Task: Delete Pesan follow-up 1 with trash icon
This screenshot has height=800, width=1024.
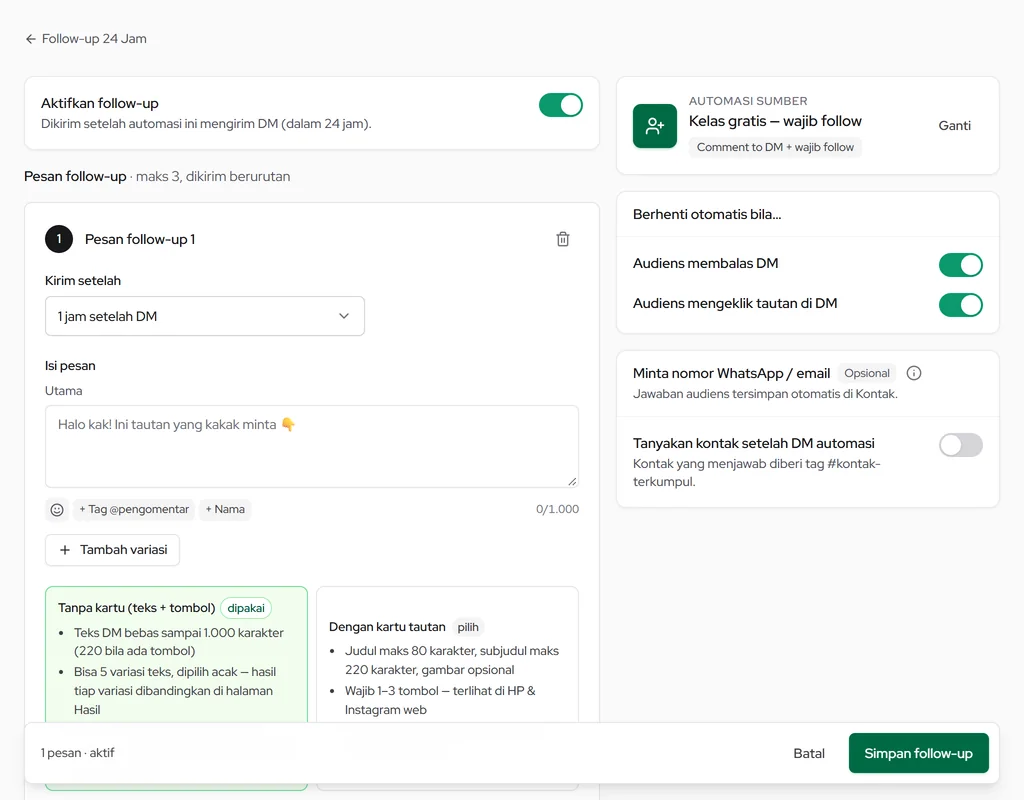Action: [563, 239]
